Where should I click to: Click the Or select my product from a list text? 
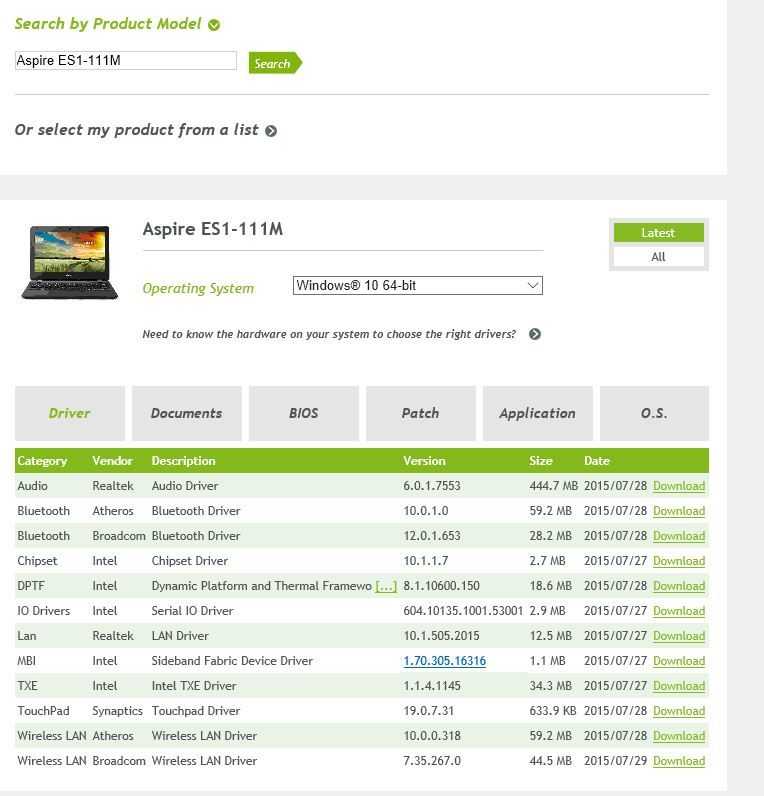click(x=137, y=130)
